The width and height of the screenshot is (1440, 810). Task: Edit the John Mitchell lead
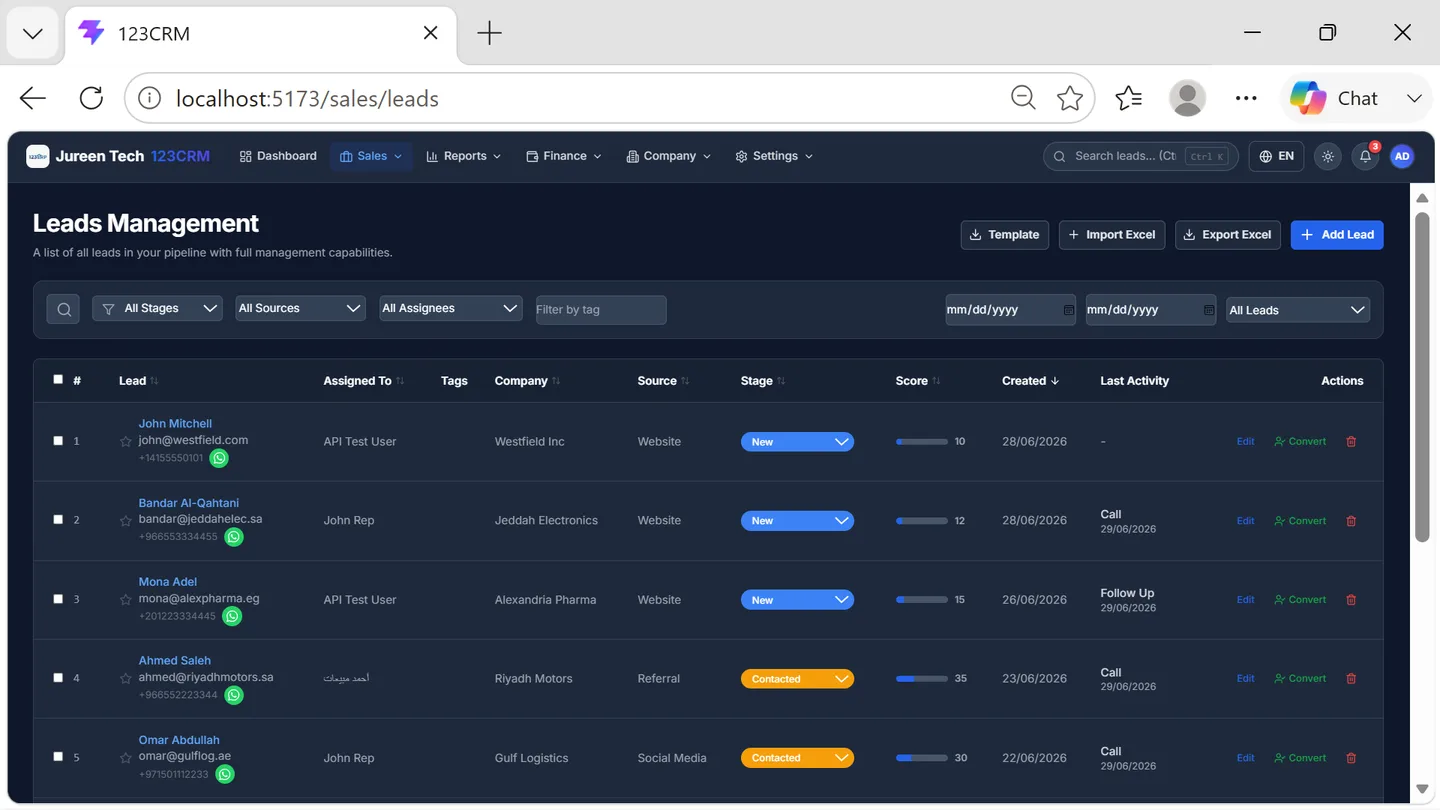(1245, 441)
